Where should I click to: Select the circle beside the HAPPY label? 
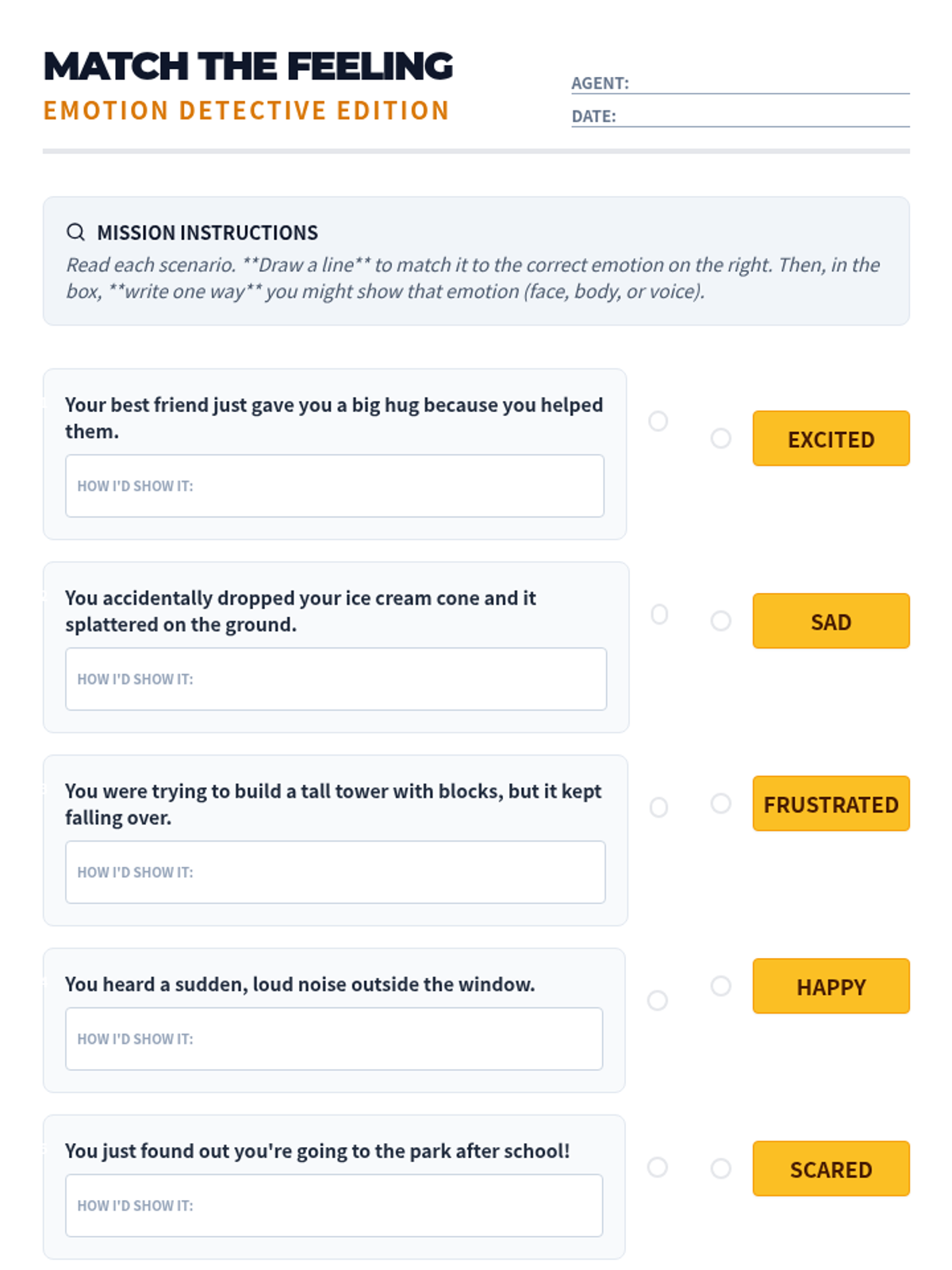pos(720,986)
